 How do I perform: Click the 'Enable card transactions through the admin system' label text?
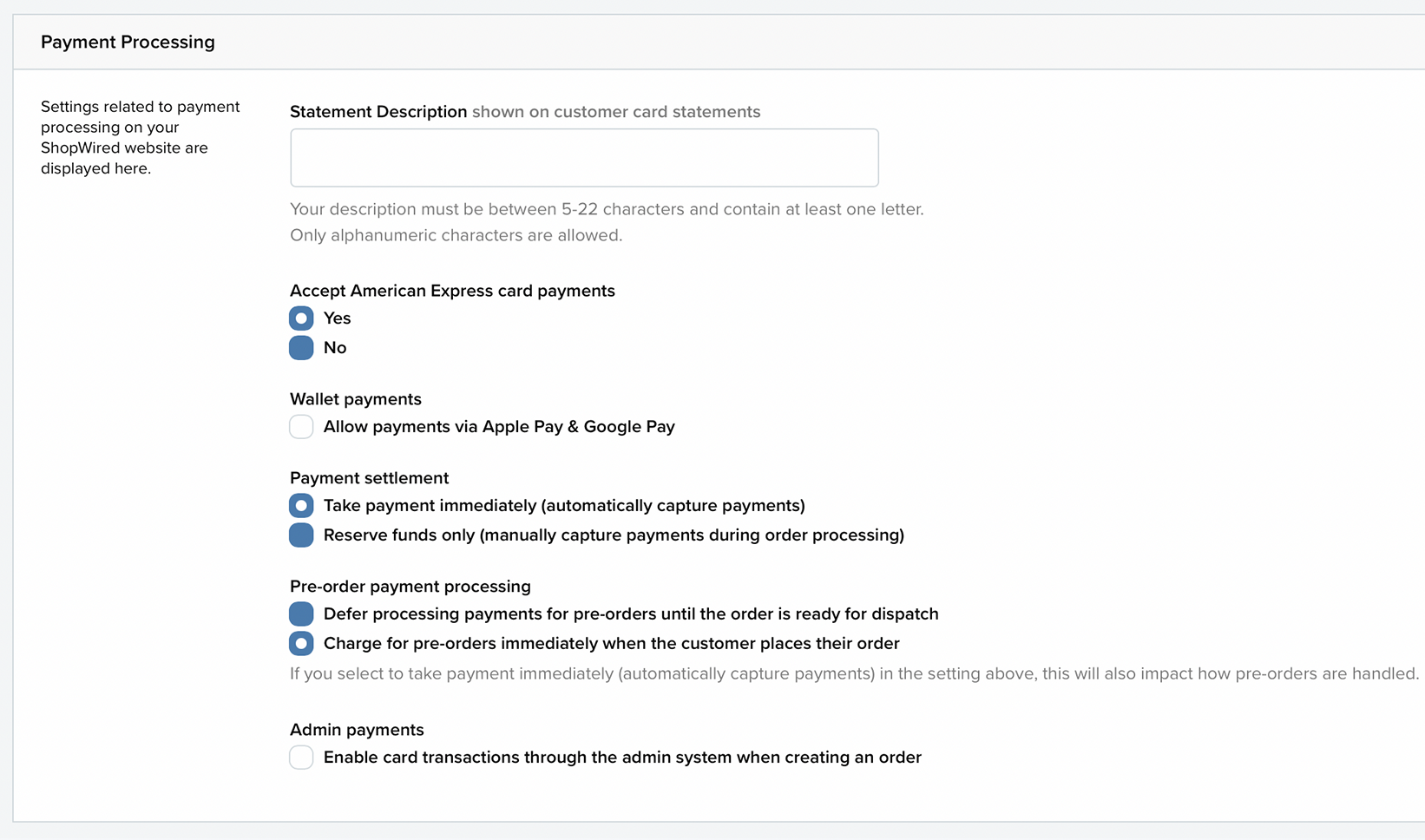(622, 758)
